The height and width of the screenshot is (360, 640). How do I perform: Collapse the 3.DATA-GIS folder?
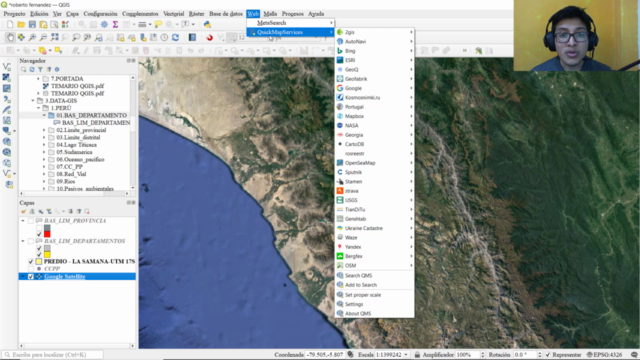coord(33,100)
